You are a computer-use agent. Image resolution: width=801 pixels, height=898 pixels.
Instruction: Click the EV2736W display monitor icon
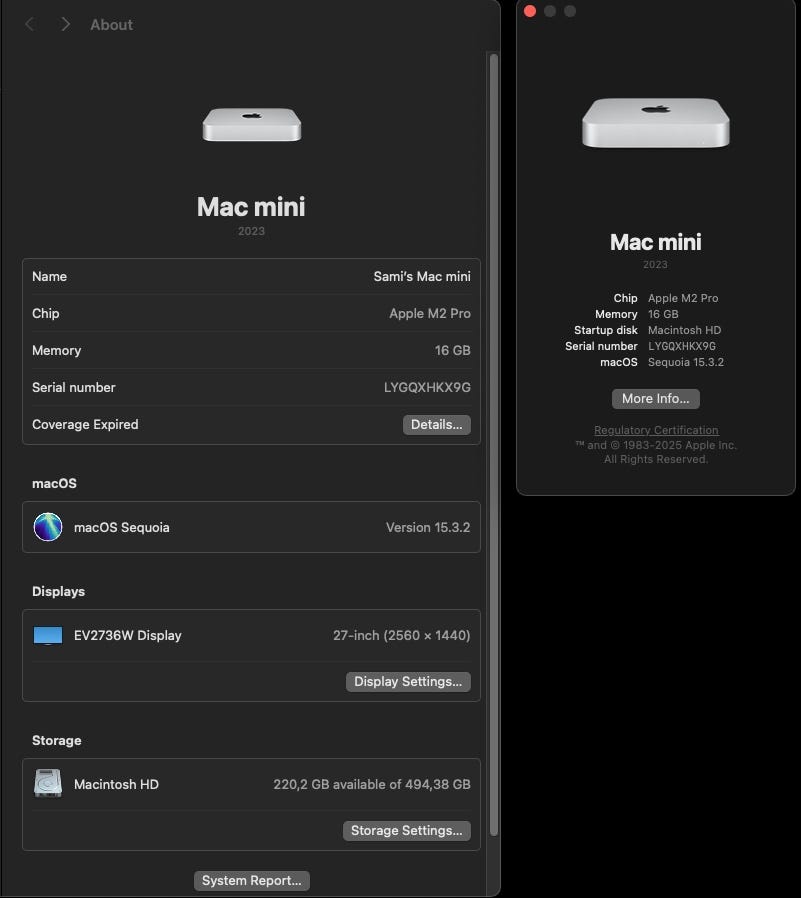(x=48, y=636)
